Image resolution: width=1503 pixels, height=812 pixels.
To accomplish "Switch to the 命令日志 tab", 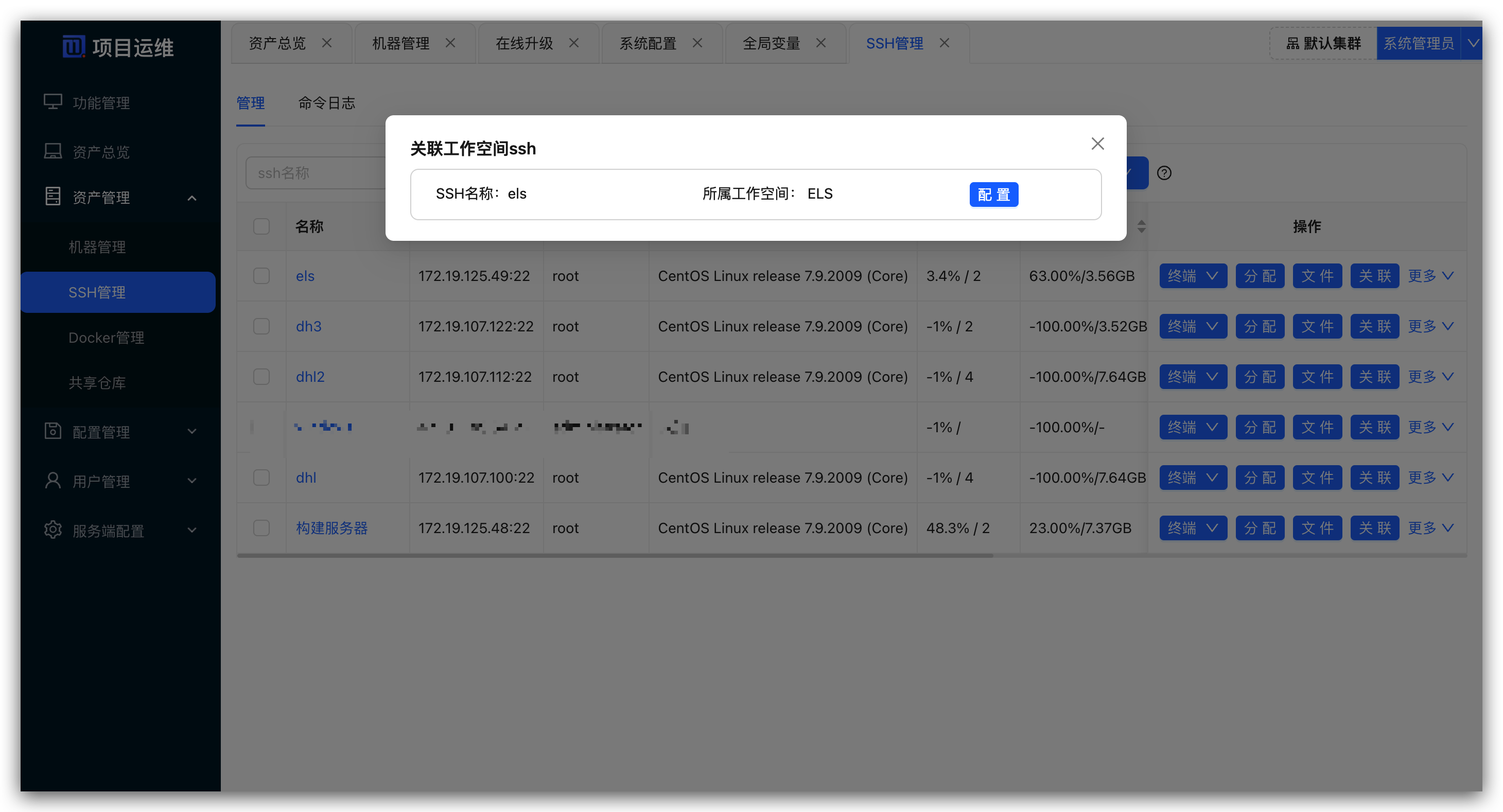I will 326,103.
